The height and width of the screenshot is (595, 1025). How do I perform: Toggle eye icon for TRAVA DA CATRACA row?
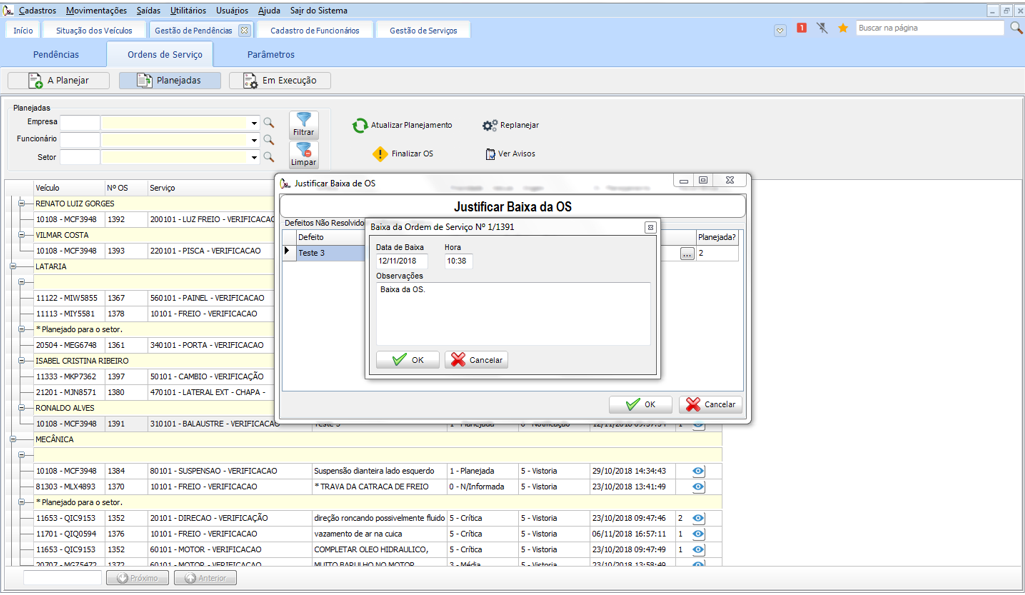[x=698, y=487]
